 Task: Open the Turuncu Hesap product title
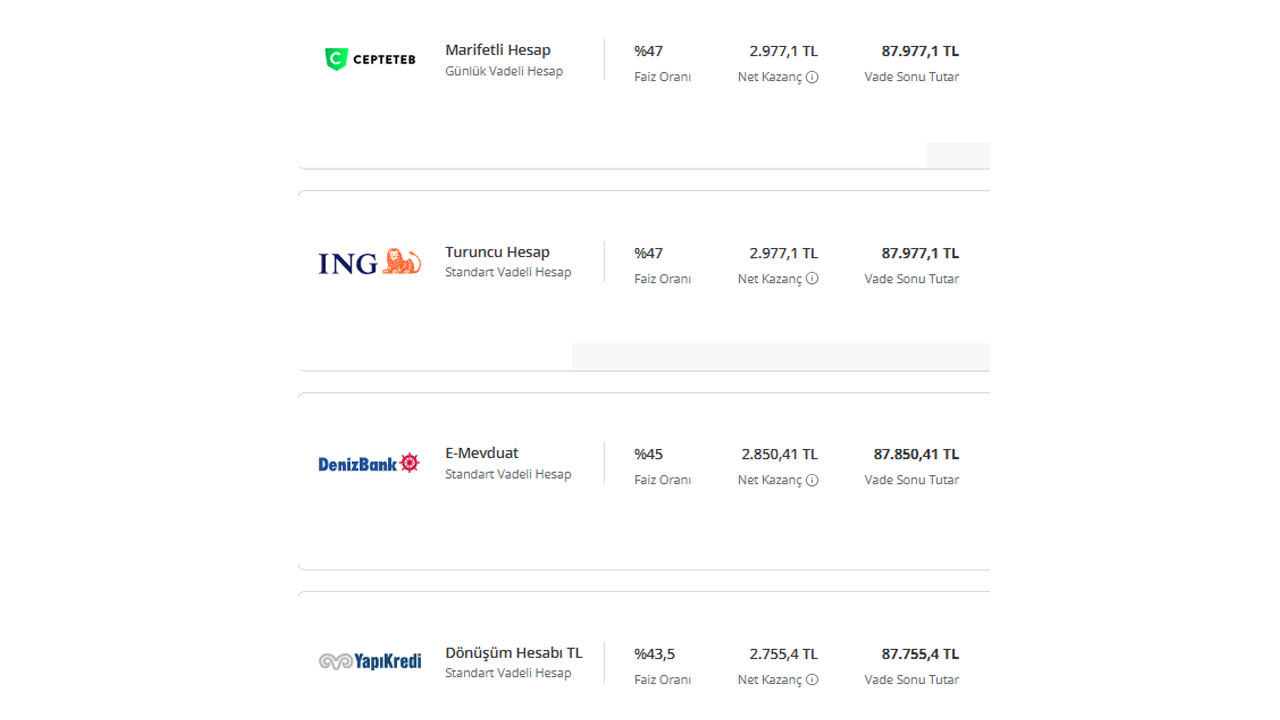(x=497, y=252)
